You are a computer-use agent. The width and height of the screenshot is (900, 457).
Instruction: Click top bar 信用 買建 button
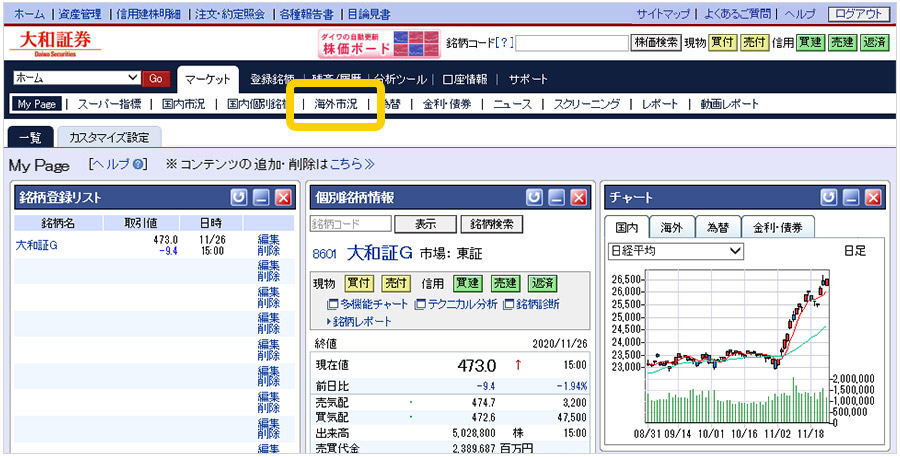(x=810, y=43)
